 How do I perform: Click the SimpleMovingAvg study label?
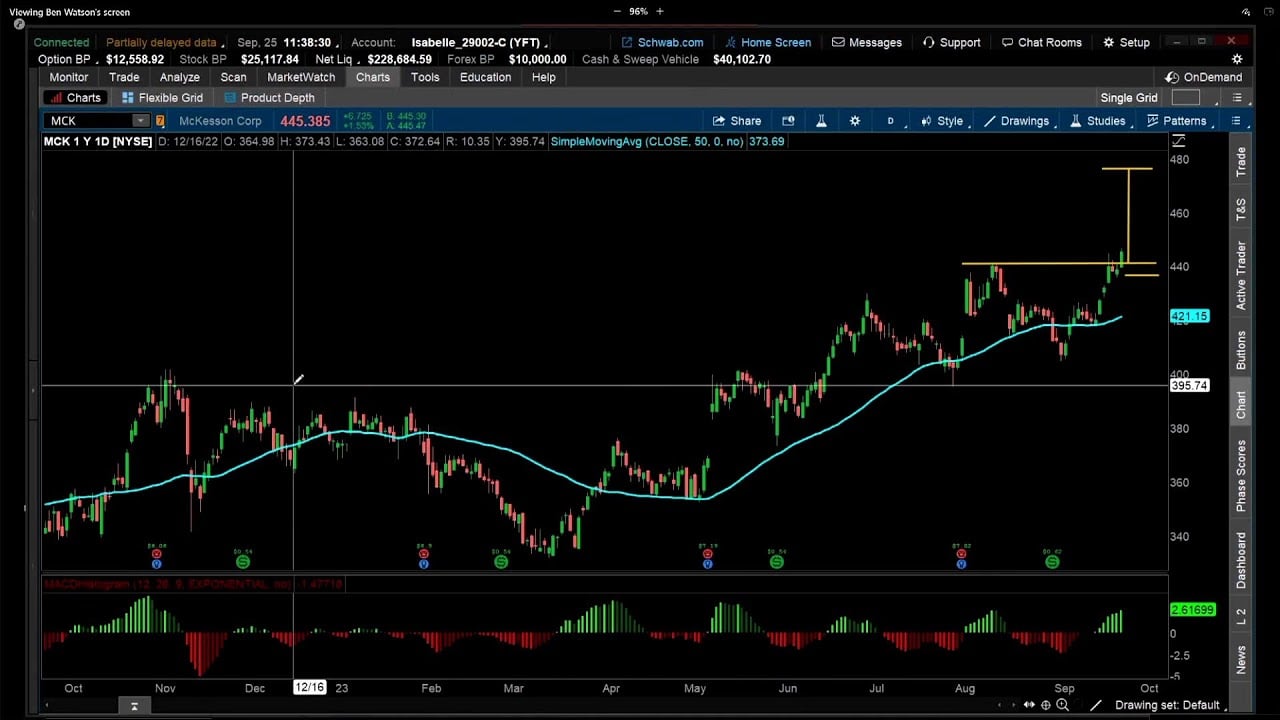669,141
